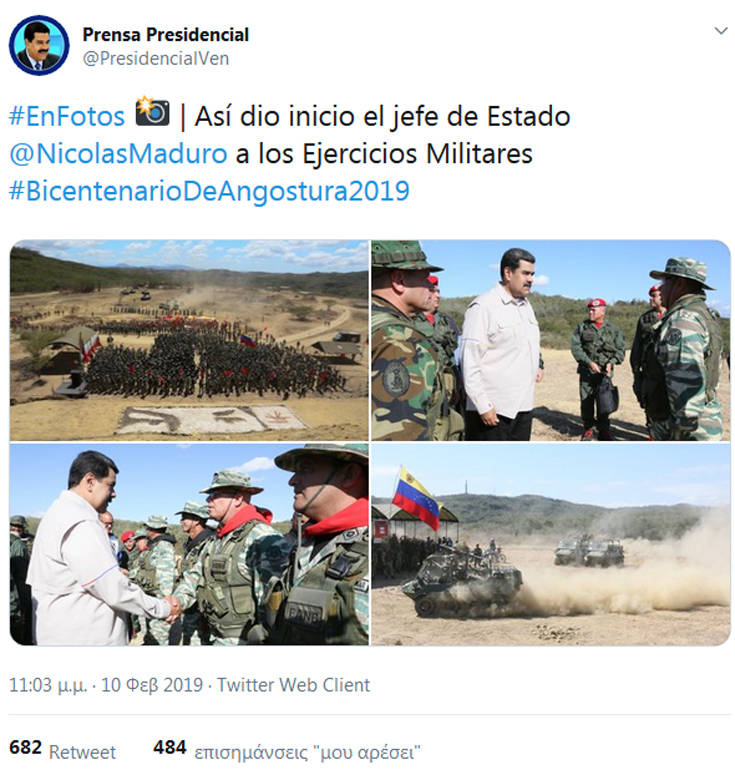This screenshot has height=770, width=735.
Task: Visit the @PresidencialVen handle
Action: [156, 58]
